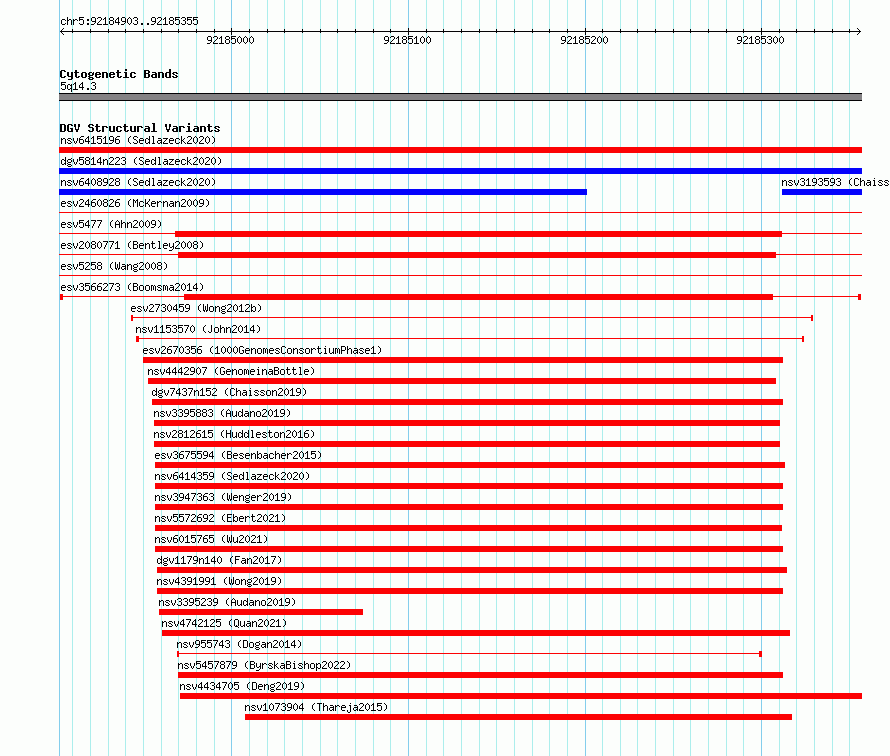
Task: Click the blue bar of nsv6408928
Action: pyautogui.click(x=323, y=192)
